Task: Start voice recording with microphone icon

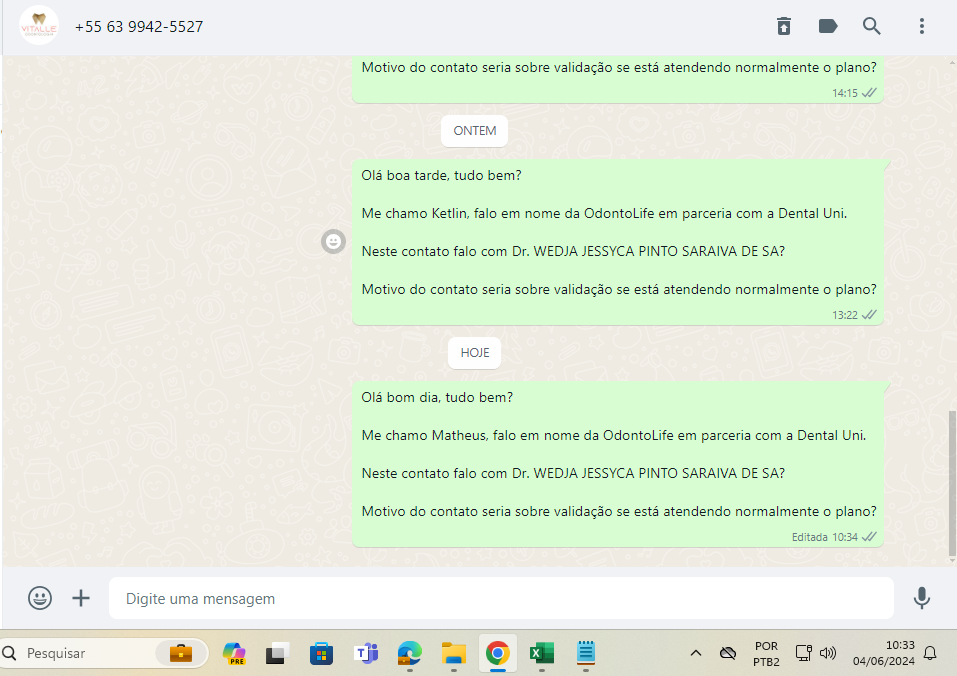Action: coord(922,598)
